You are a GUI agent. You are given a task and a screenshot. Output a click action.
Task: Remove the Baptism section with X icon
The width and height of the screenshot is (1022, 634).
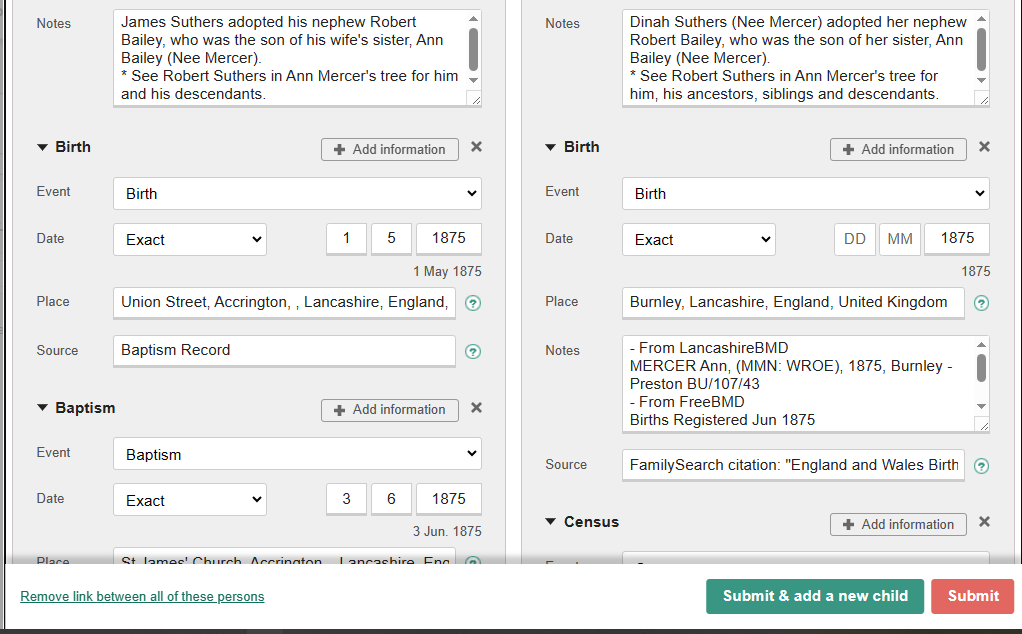476,408
